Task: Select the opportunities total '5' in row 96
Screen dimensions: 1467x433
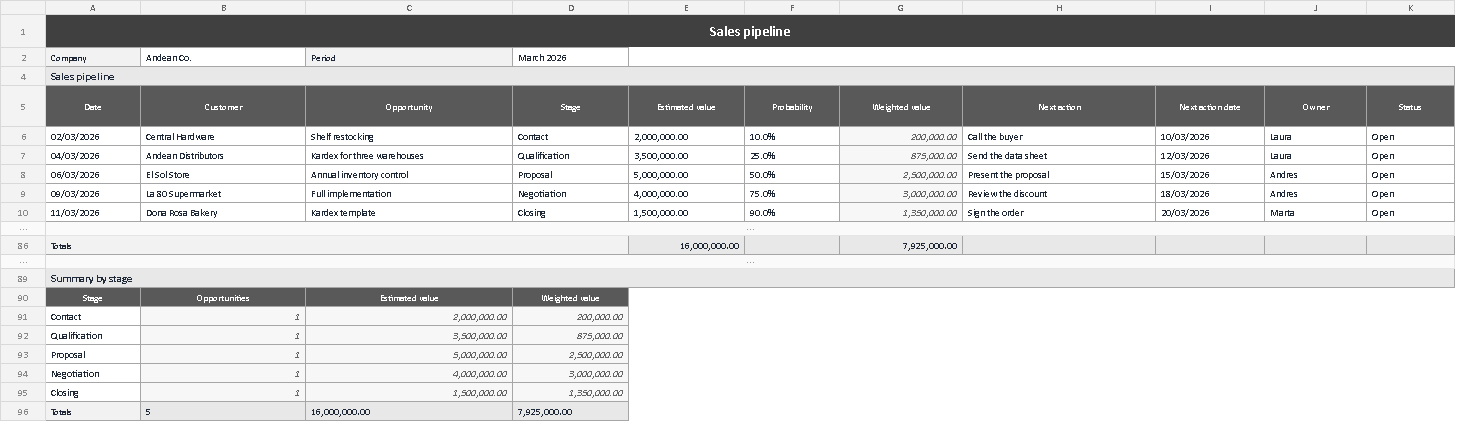Action: pyautogui.click(x=223, y=411)
